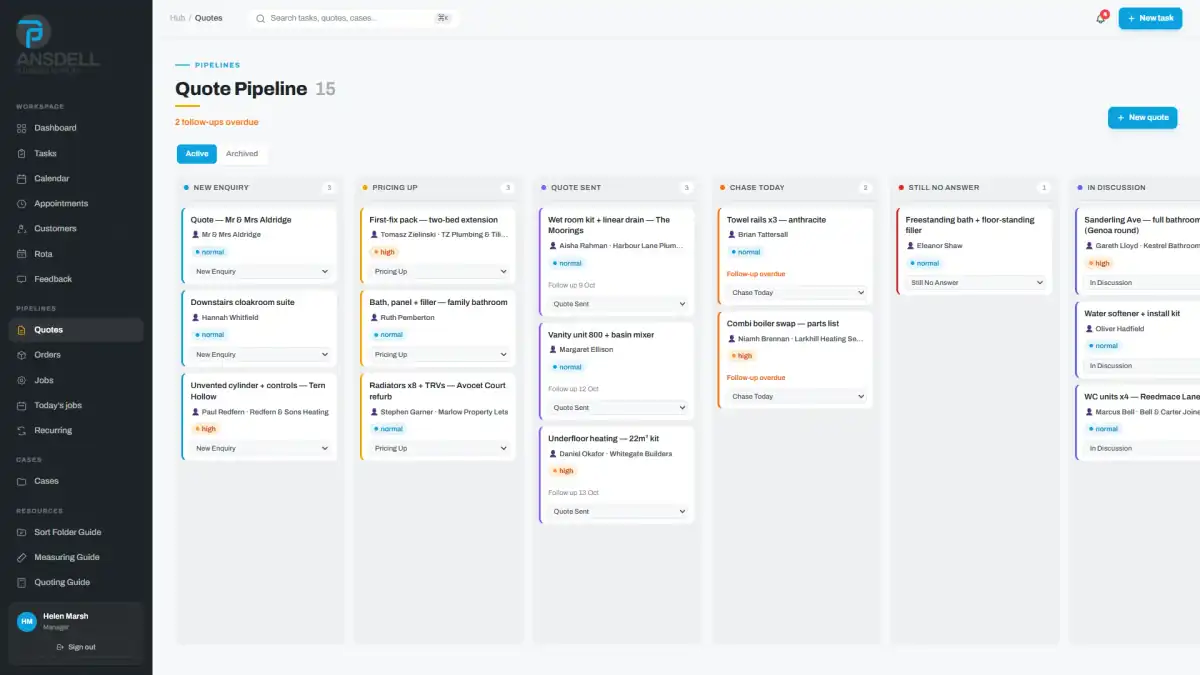The image size is (1200, 675).
Task: Open stage dropdown on Wet room kit card
Action: point(618,304)
